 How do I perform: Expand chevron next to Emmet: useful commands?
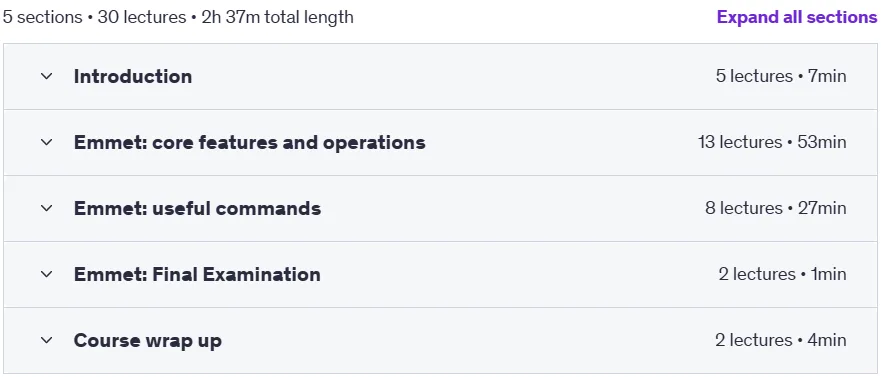point(47,208)
